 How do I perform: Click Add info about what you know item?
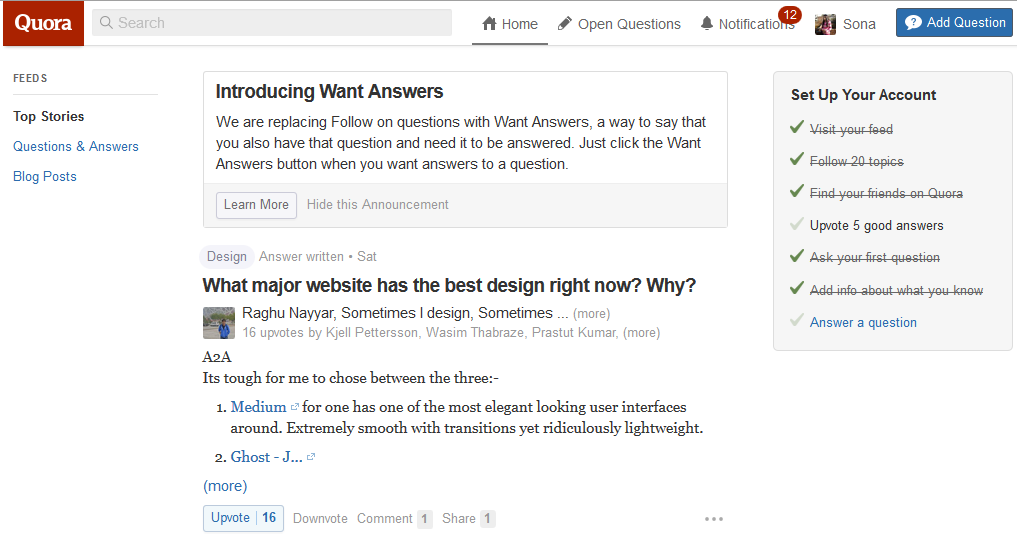click(x=896, y=291)
